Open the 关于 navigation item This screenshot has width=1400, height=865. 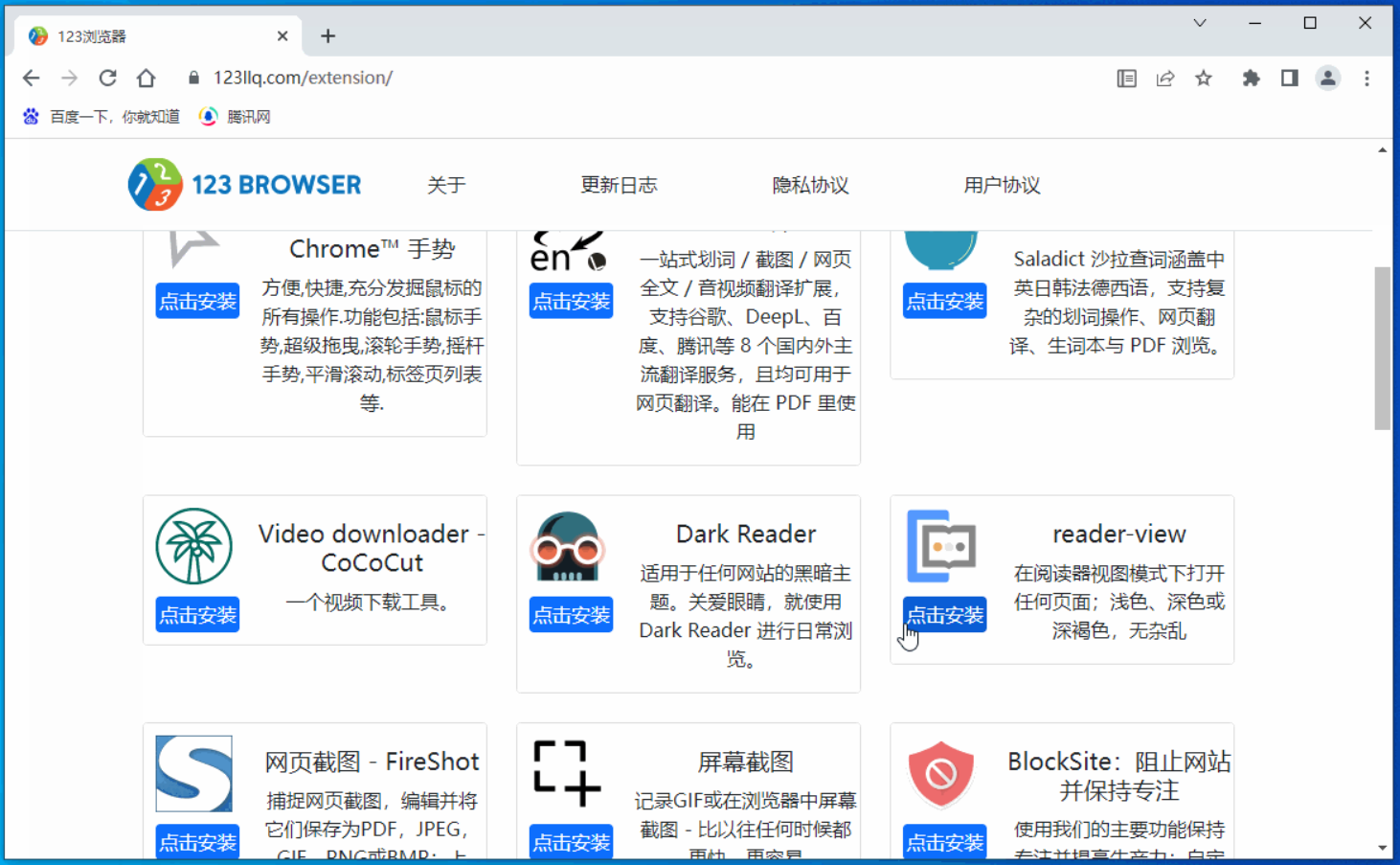[446, 185]
